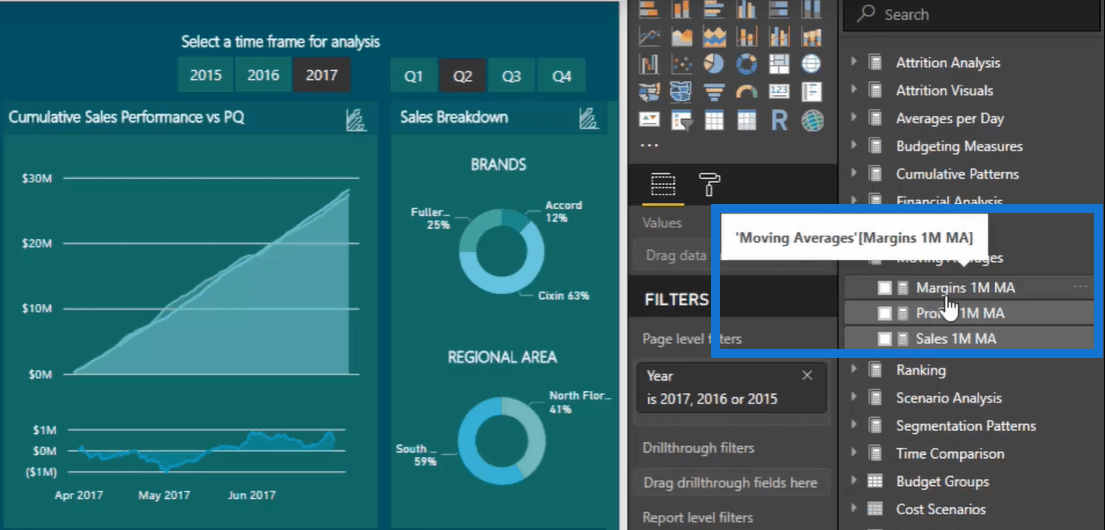The image size is (1105, 530).
Task: Select the Slicer visualization
Action: (x=681, y=121)
